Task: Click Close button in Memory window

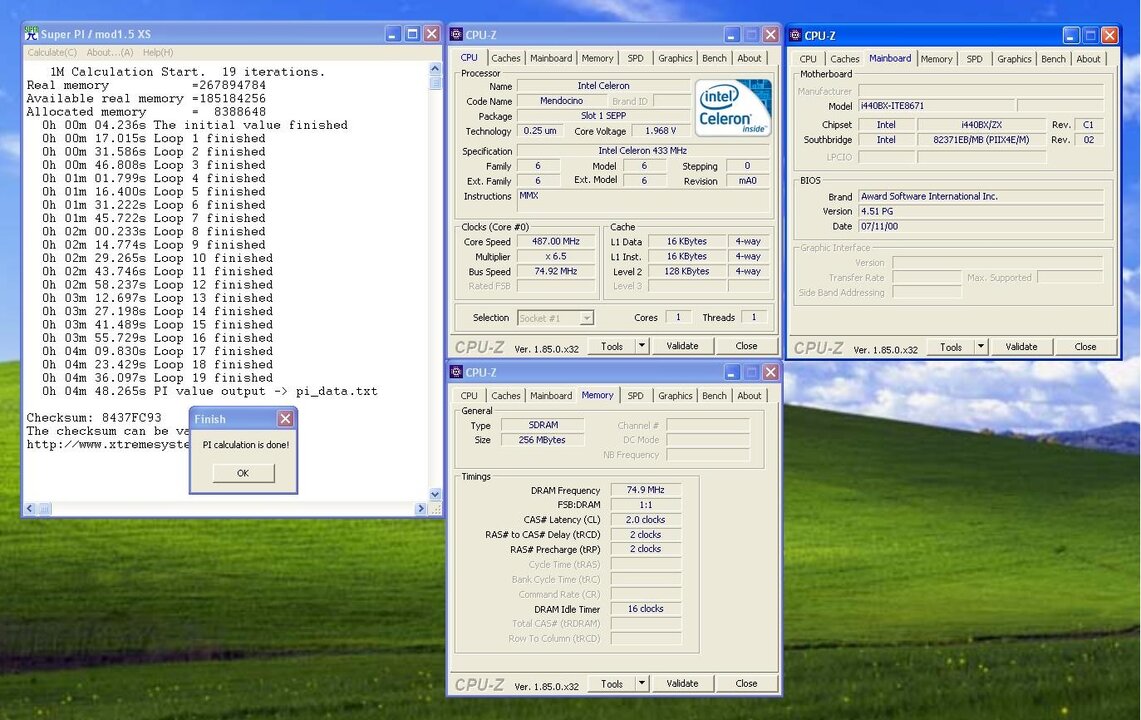Action: point(746,684)
